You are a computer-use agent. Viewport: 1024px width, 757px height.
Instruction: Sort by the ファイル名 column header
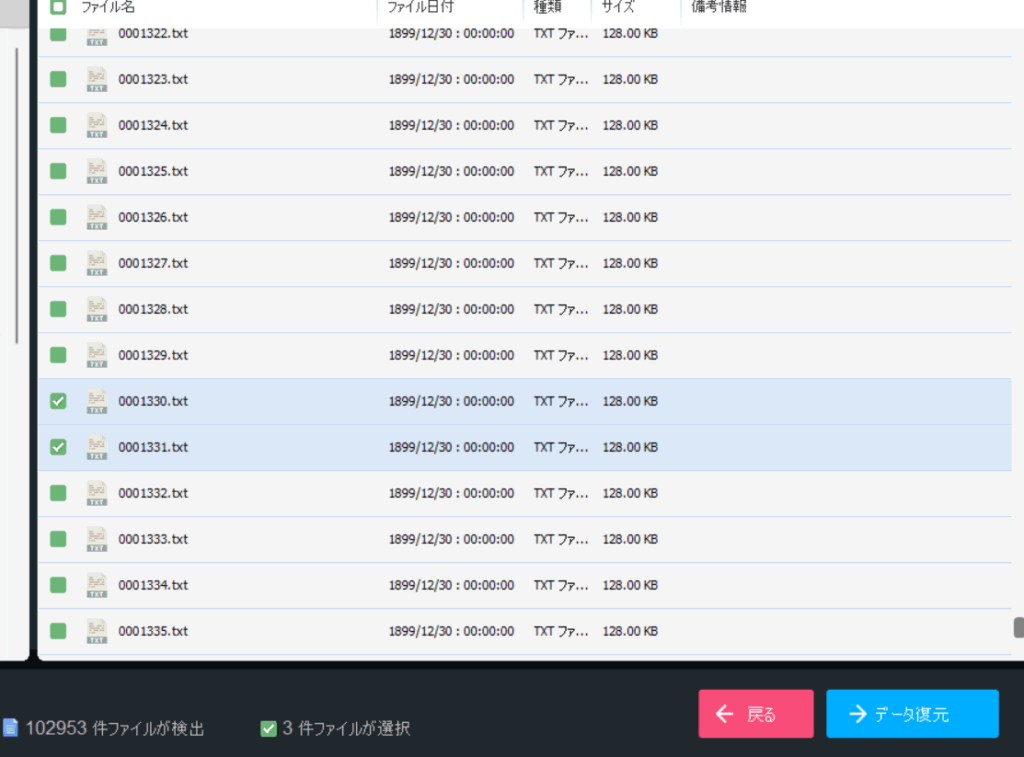[108, 7]
